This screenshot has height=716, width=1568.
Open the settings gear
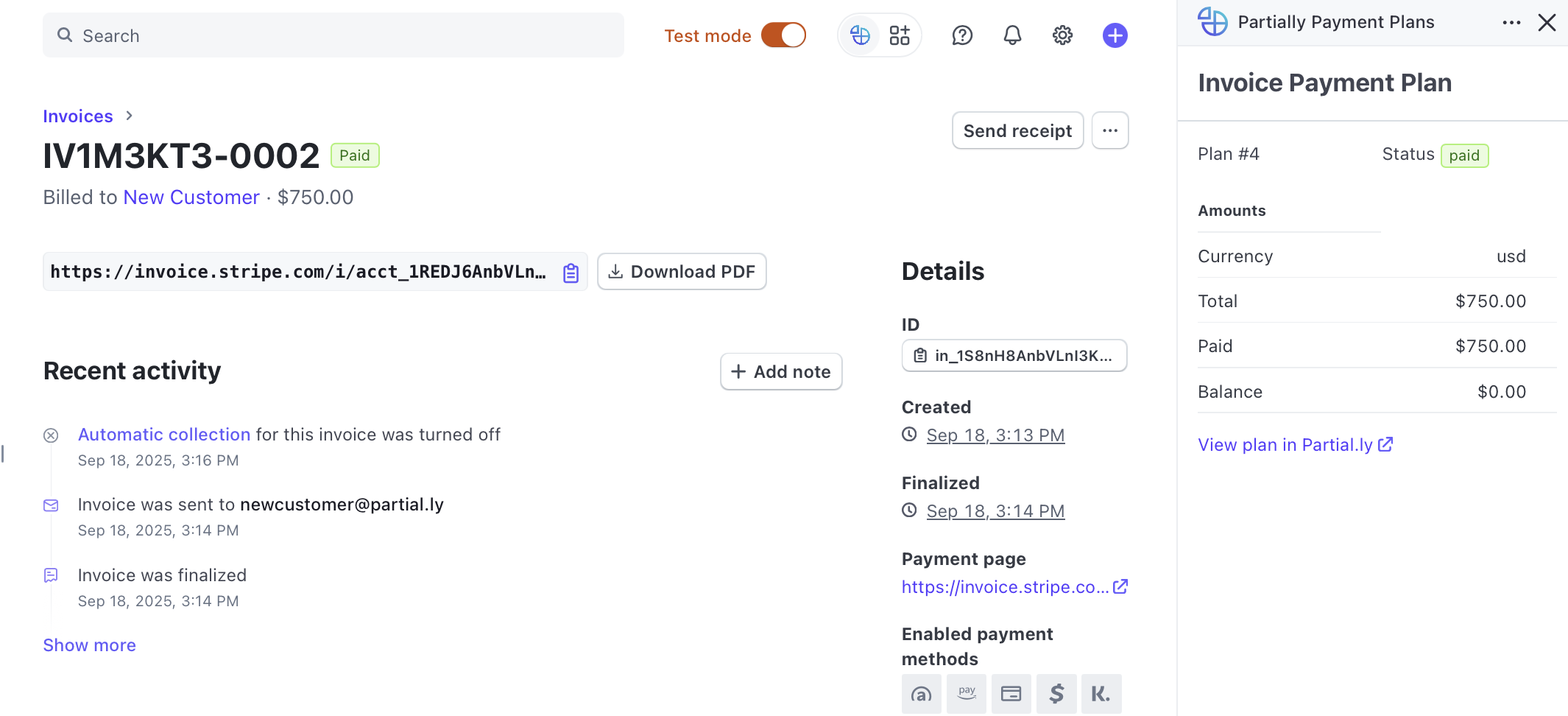1062,35
